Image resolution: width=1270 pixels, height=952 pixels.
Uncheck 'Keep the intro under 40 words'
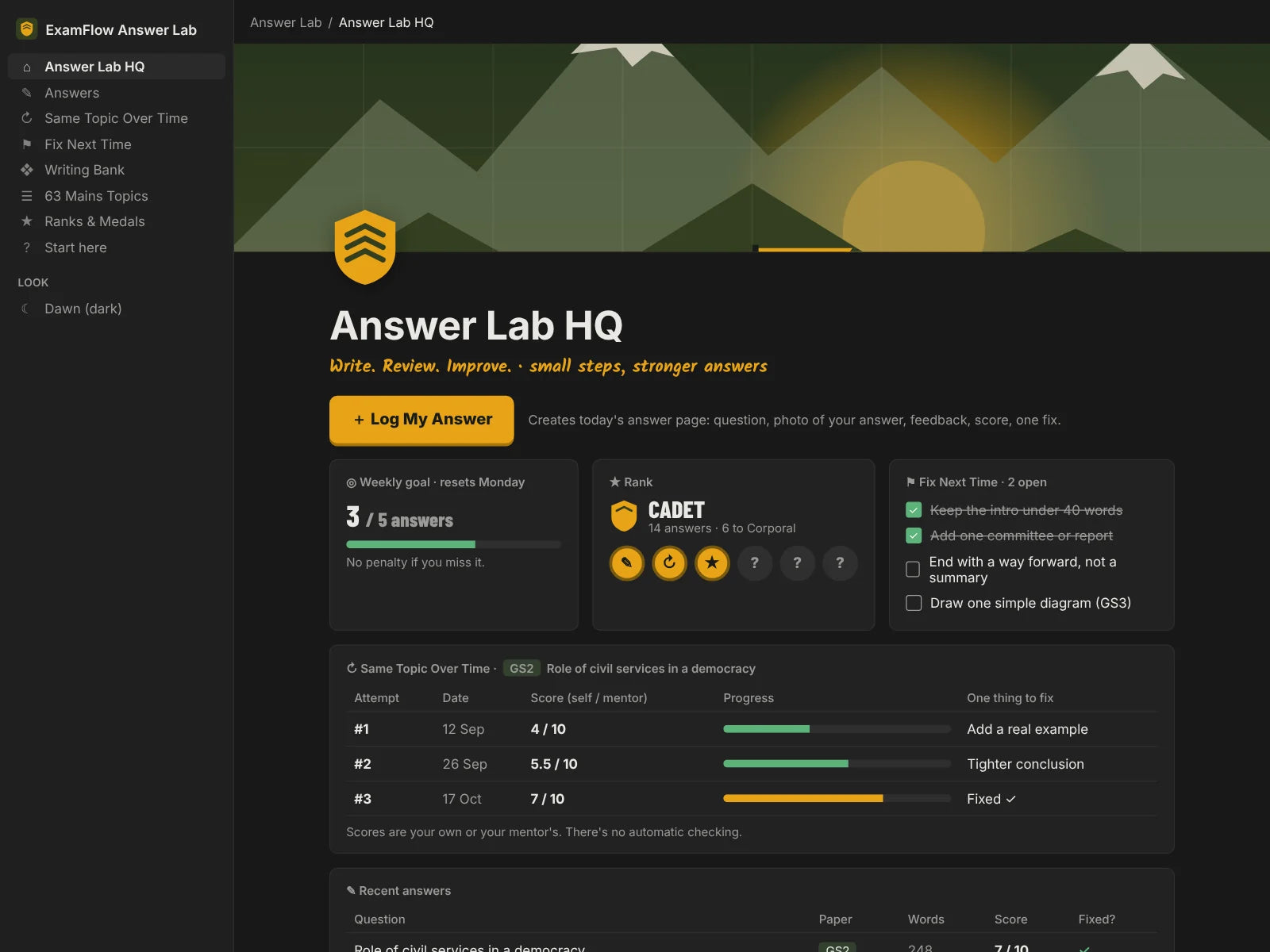point(914,510)
